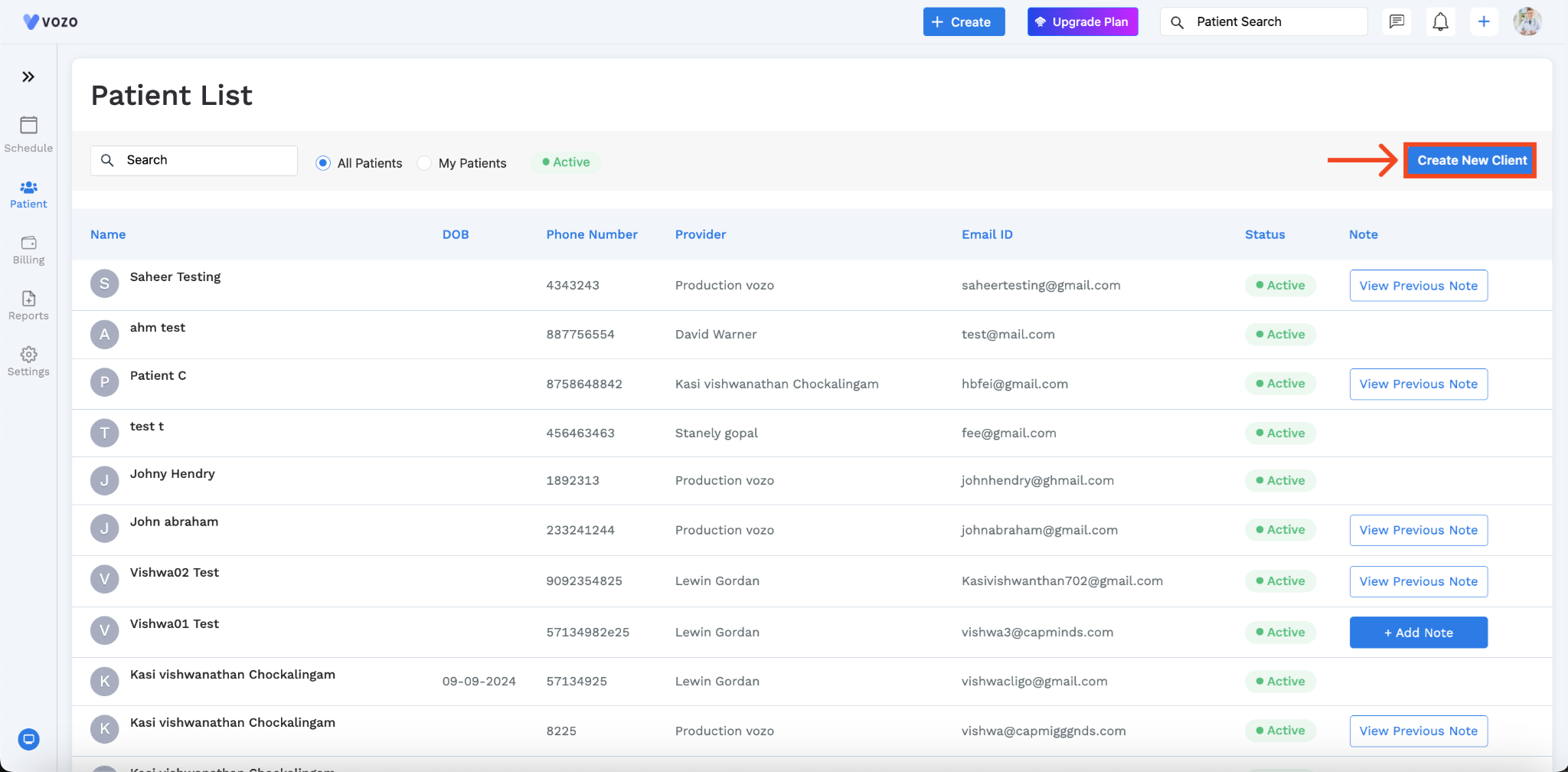Open Vishwa02 Test avatar icon

[105, 579]
